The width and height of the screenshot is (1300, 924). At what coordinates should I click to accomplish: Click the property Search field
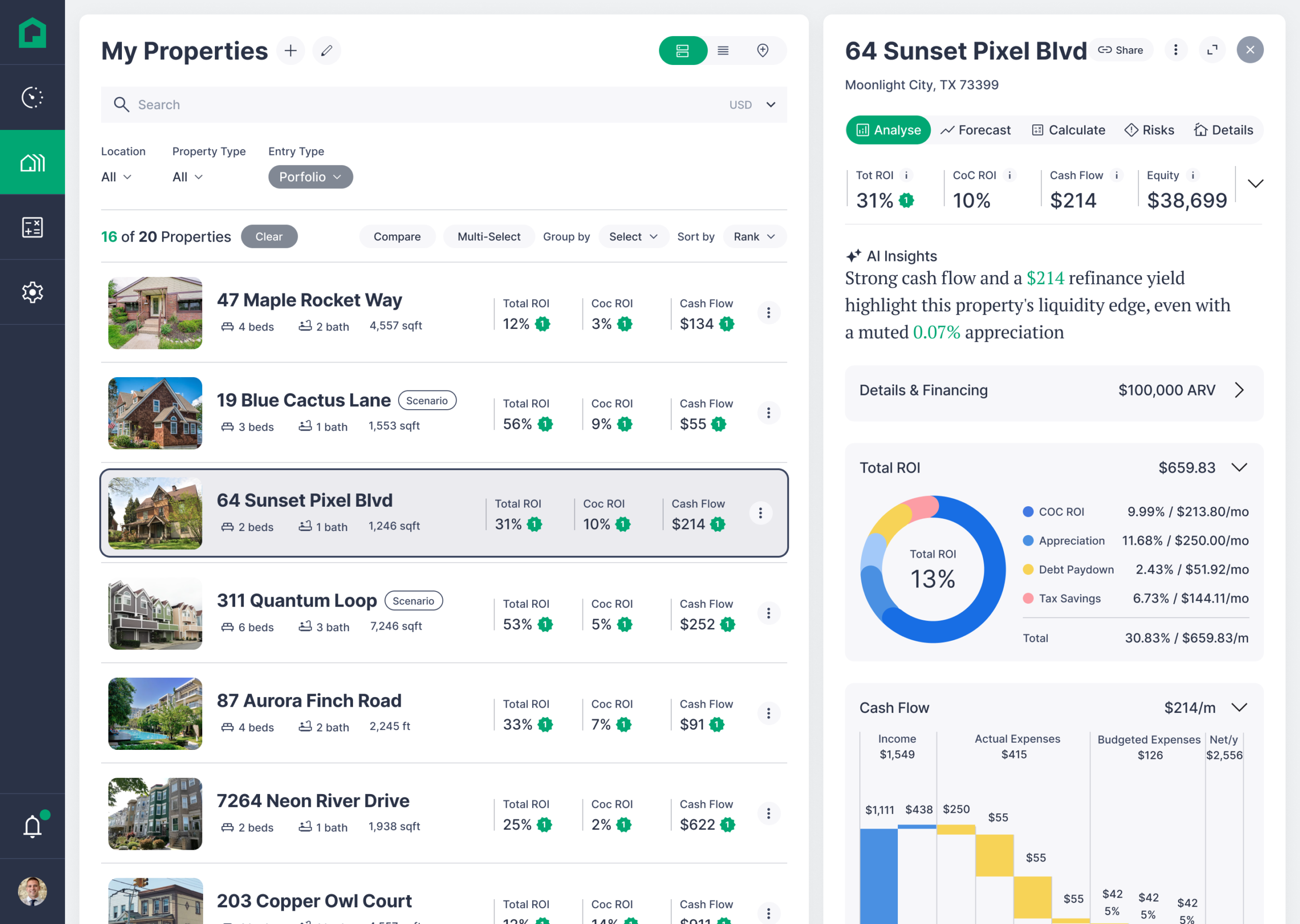tap(398, 105)
